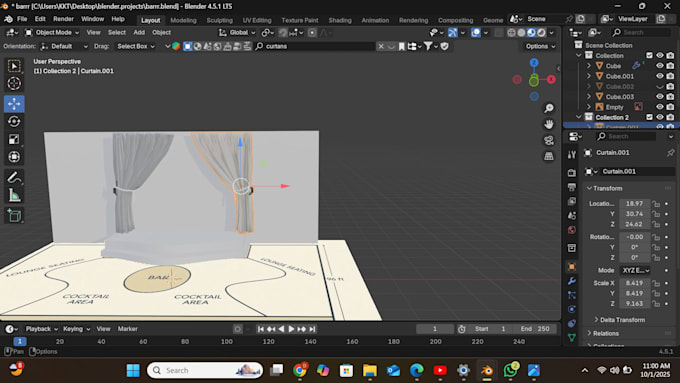Click the viewport zoom magnifier icon
This screenshot has width=680, height=383.
(549, 108)
